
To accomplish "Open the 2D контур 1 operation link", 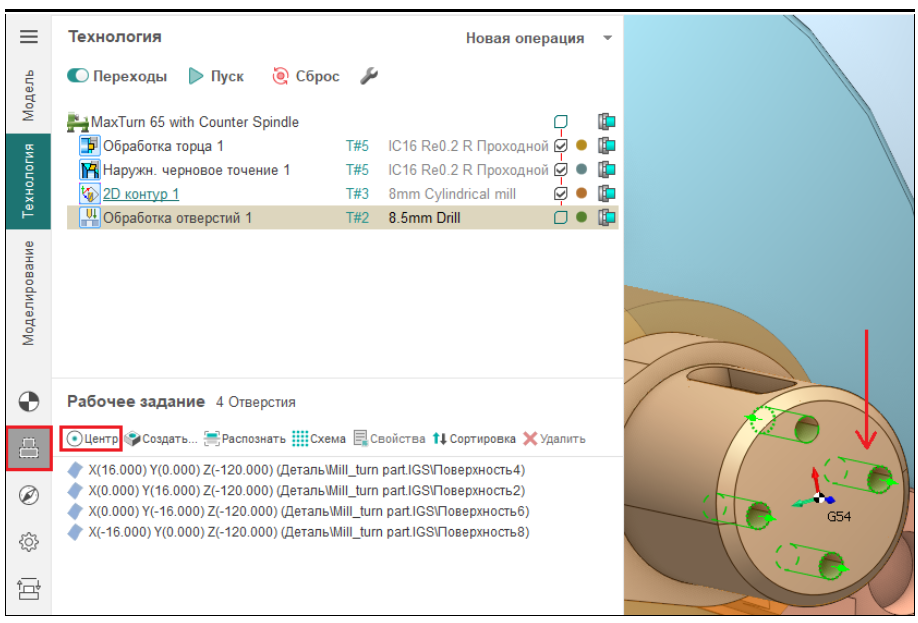I will pos(141,194).
